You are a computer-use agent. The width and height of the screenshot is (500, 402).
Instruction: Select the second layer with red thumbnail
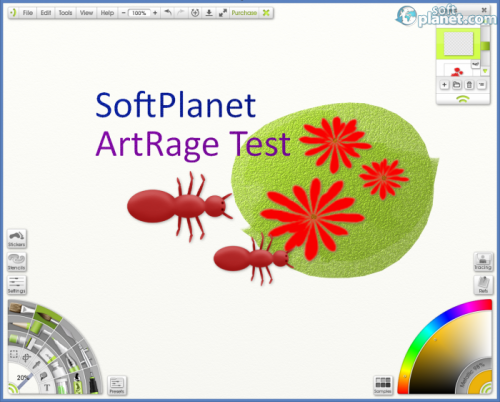point(458,70)
